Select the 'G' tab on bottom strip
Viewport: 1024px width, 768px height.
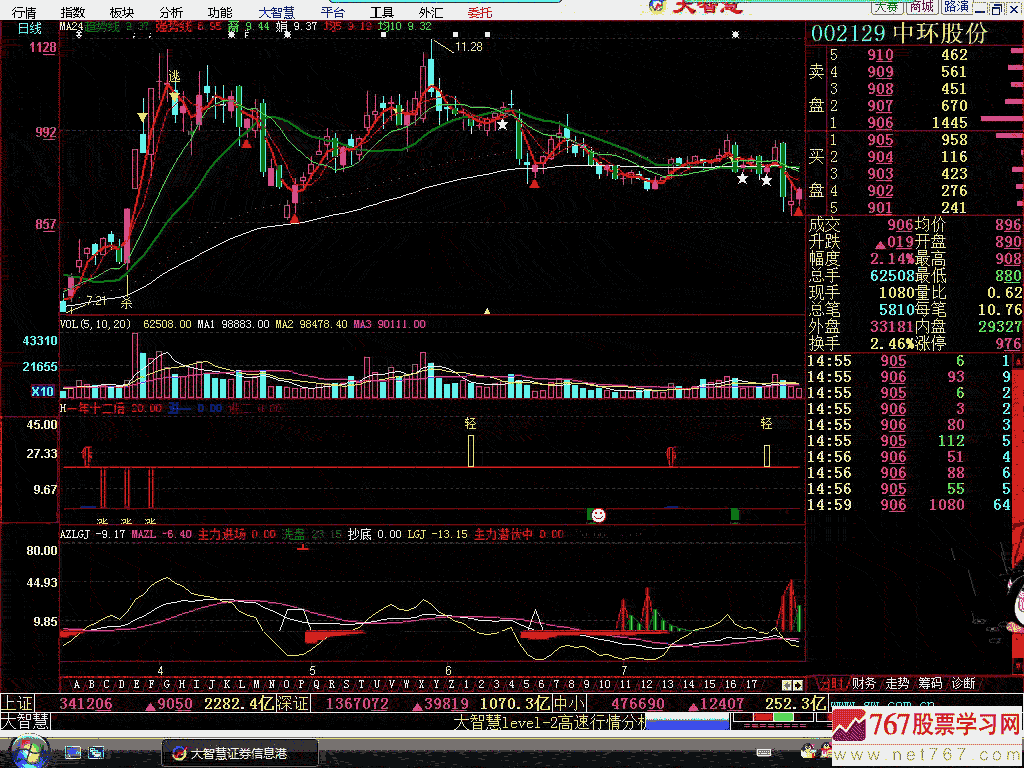[x=167, y=684]
